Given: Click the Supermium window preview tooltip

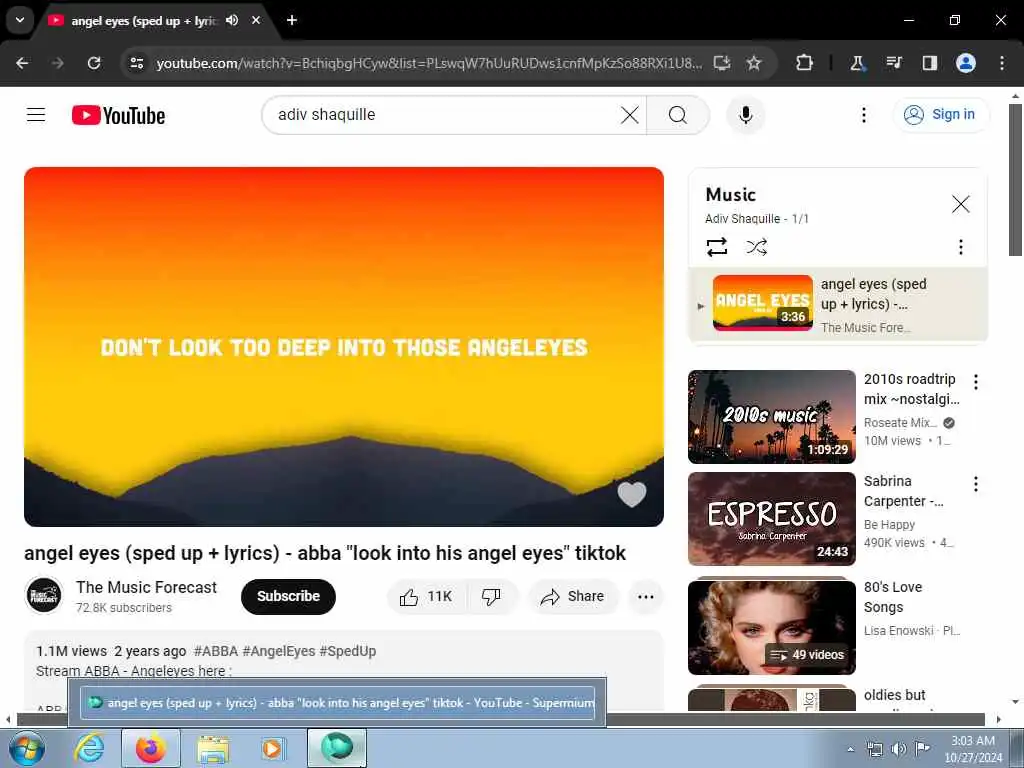Looking at the screenshot, I should tap(337, 703).
